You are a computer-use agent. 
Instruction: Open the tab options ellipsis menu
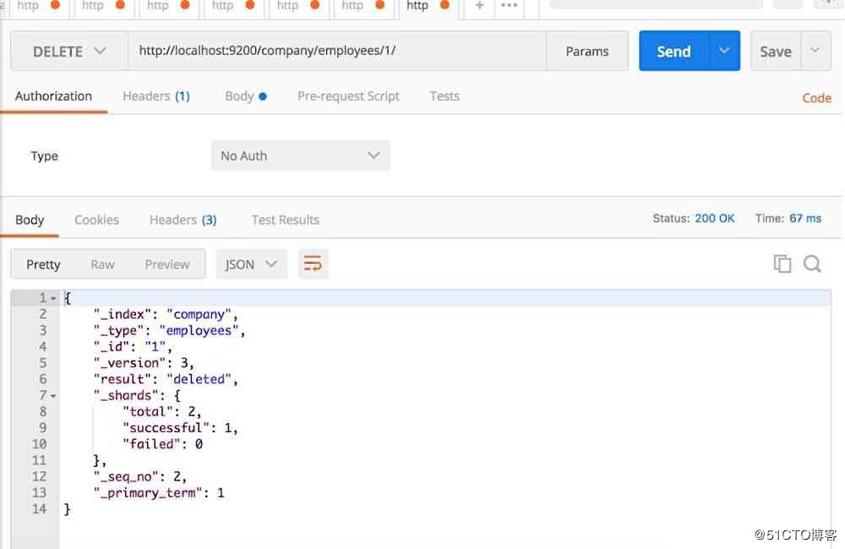pyautogui.click(x=509, y=6)
